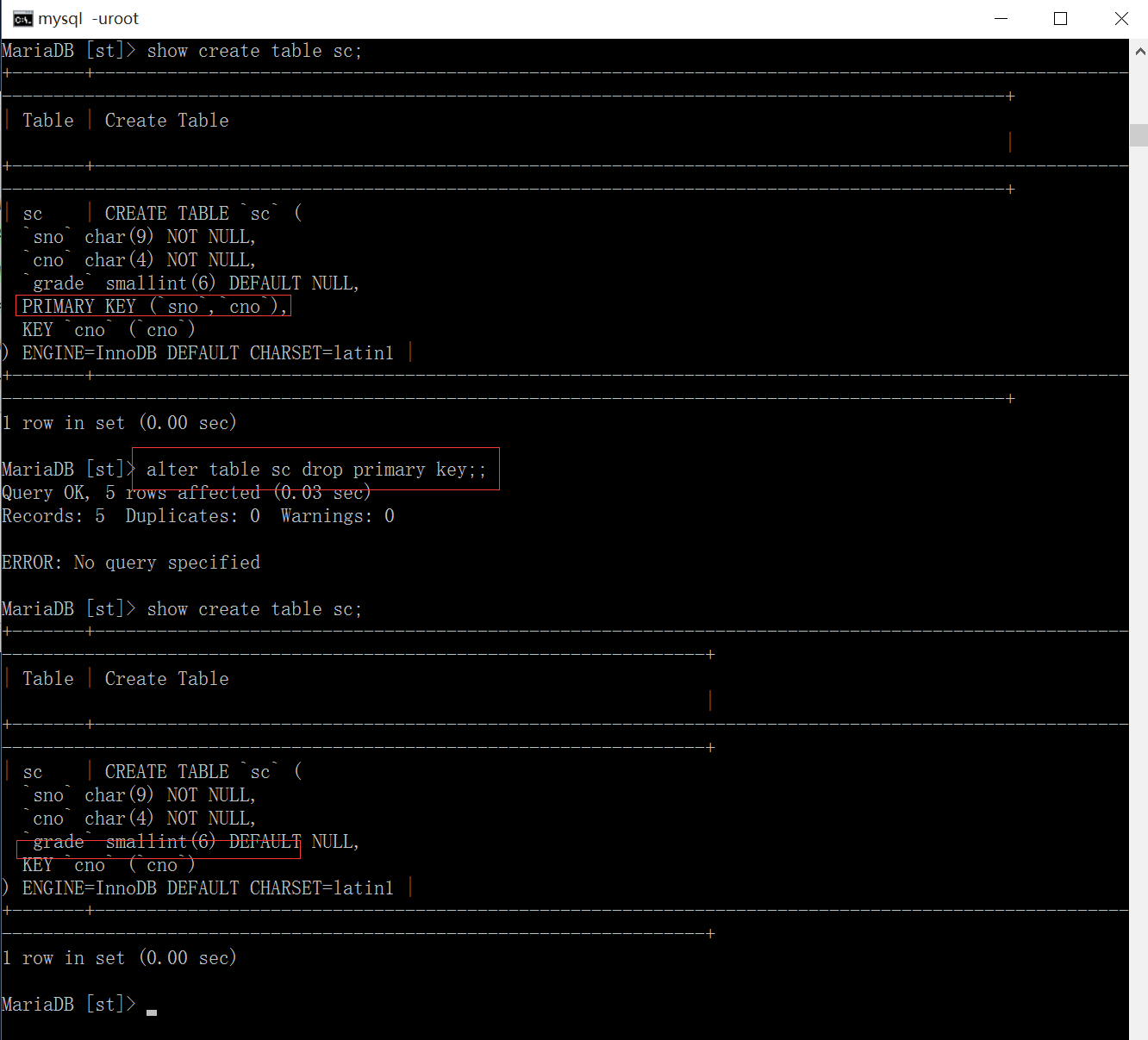Click the second 'show create table sc;' command
The width and height of the screenshot is (1148, 1040).
click(x=254, y=609)
